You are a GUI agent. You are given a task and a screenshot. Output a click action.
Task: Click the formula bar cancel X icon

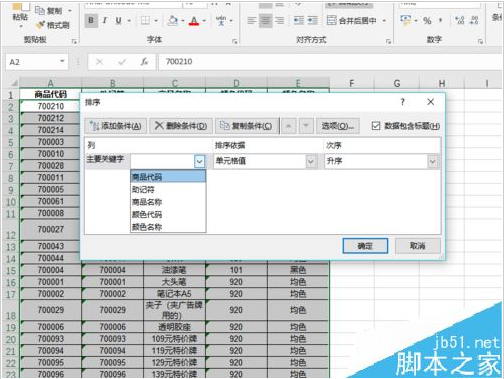click(99, 62)
